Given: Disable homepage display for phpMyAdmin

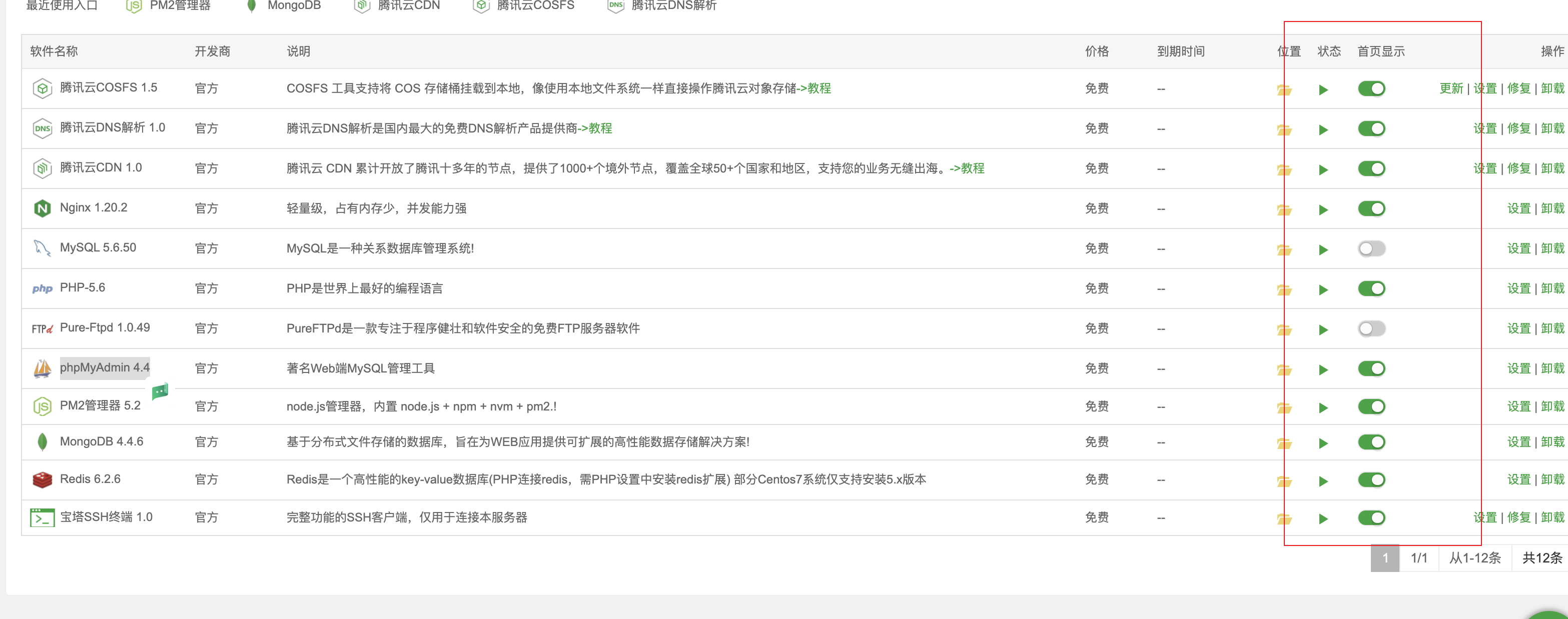Looking at the screenshot, I should click(x=1371, y=368).
